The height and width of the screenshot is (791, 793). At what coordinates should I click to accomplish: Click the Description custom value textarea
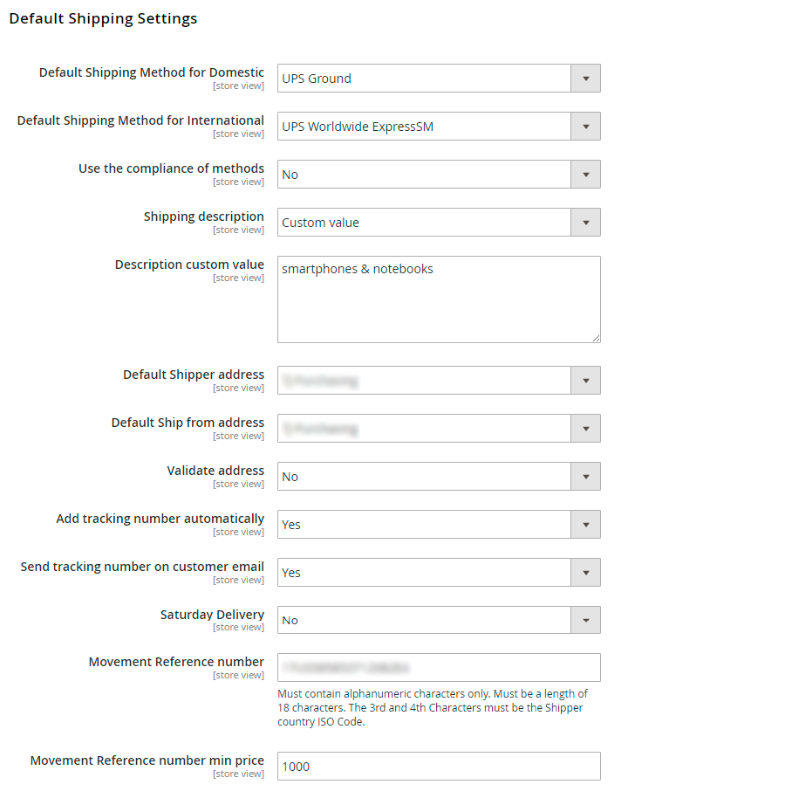coord(438,299)
